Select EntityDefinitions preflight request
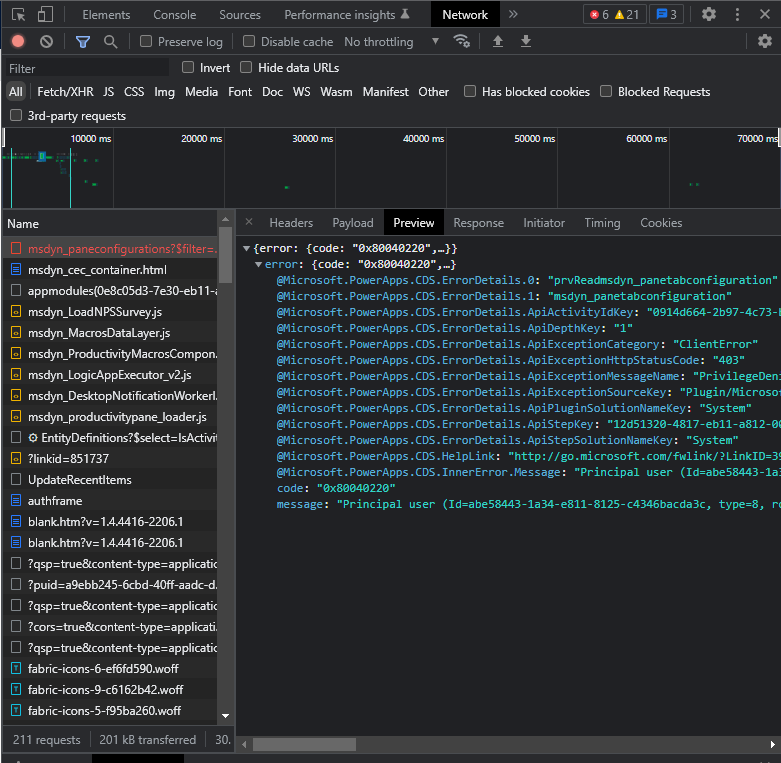The height and width of the screenshot is (763, 781). (x=110, y=438)
